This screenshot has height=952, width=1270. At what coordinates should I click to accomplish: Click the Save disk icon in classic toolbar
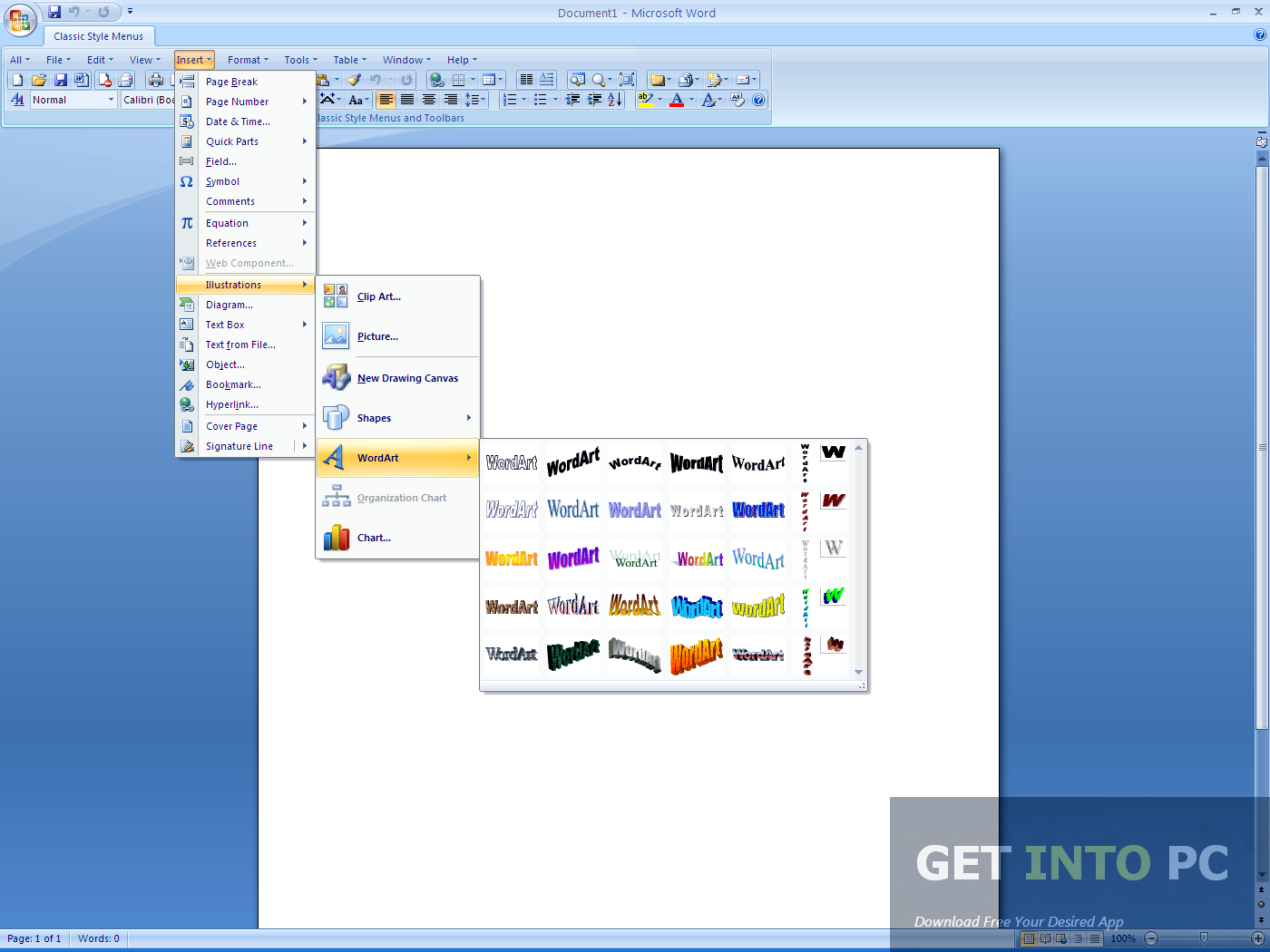click(x=61, y=80)
